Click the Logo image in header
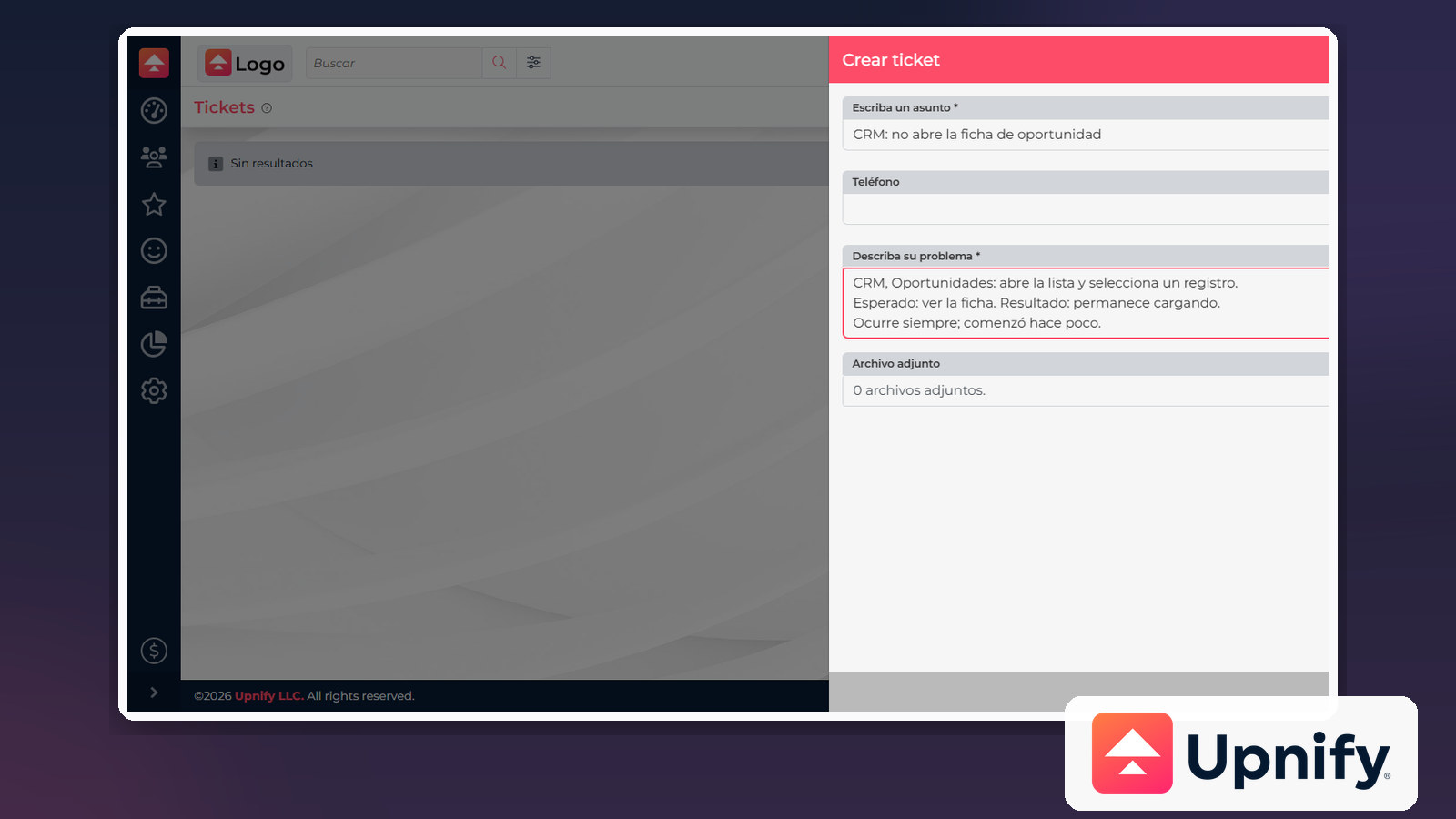The image size is (1456, 819). click(x=245, y=63)
